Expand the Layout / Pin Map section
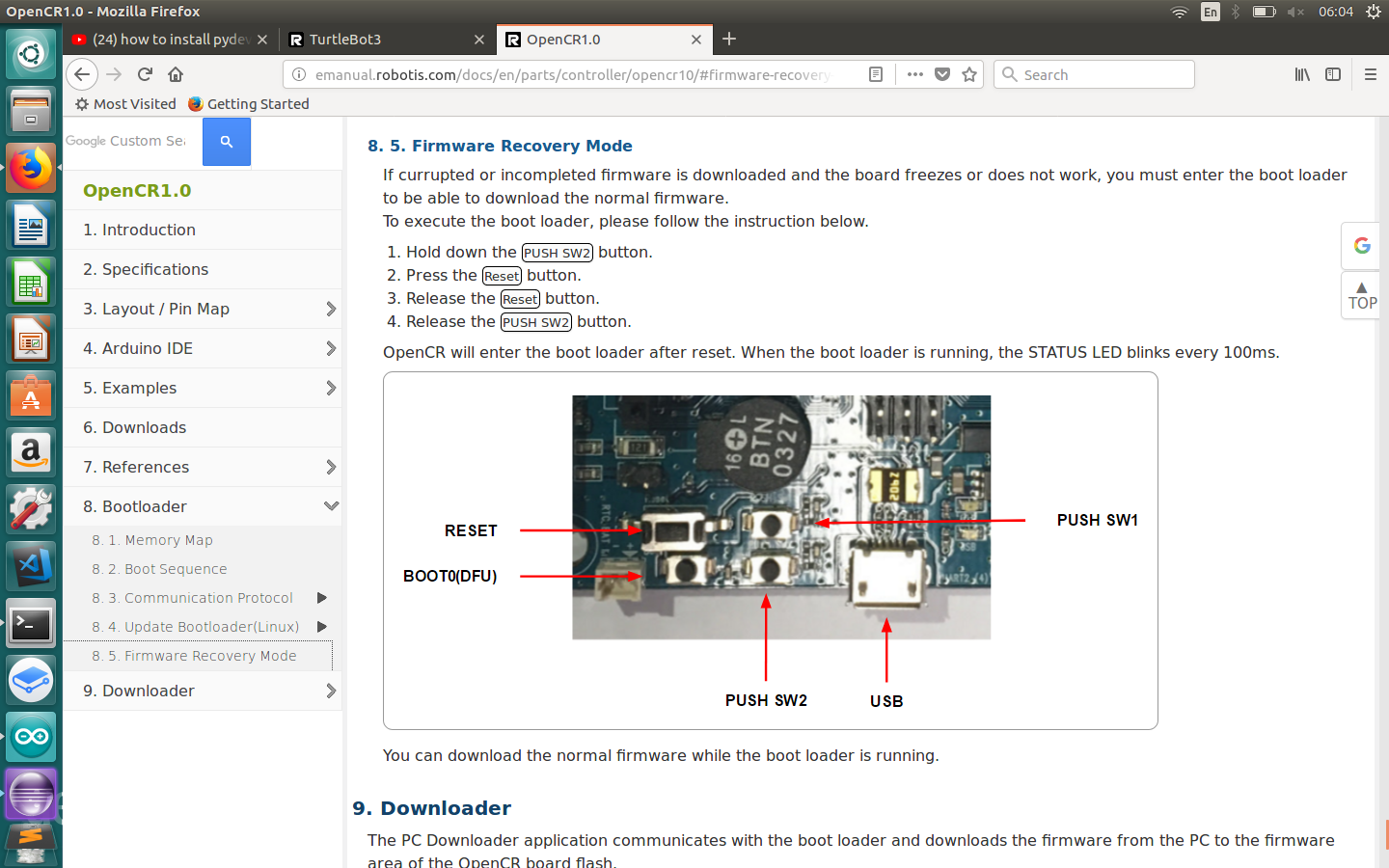1389x868 pixels. pyautogui.click(x=331, y=309)
